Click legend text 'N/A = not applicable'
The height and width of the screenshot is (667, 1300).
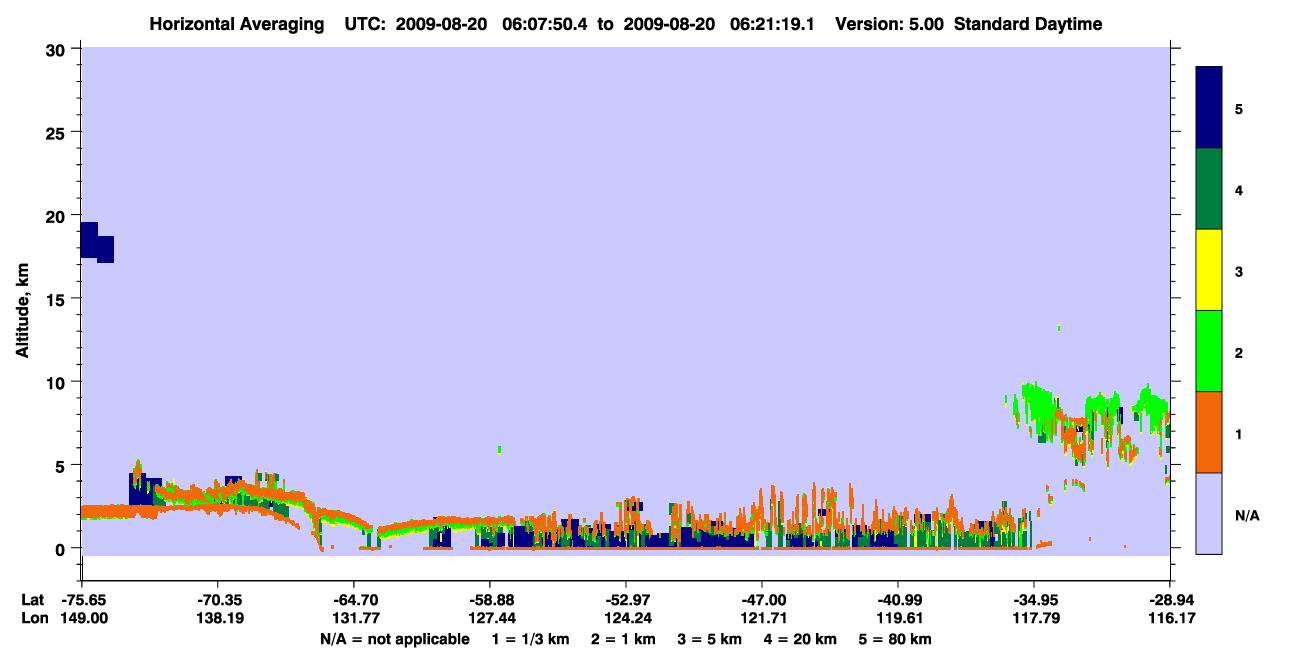pyautogui.click(x=395, y=639)
